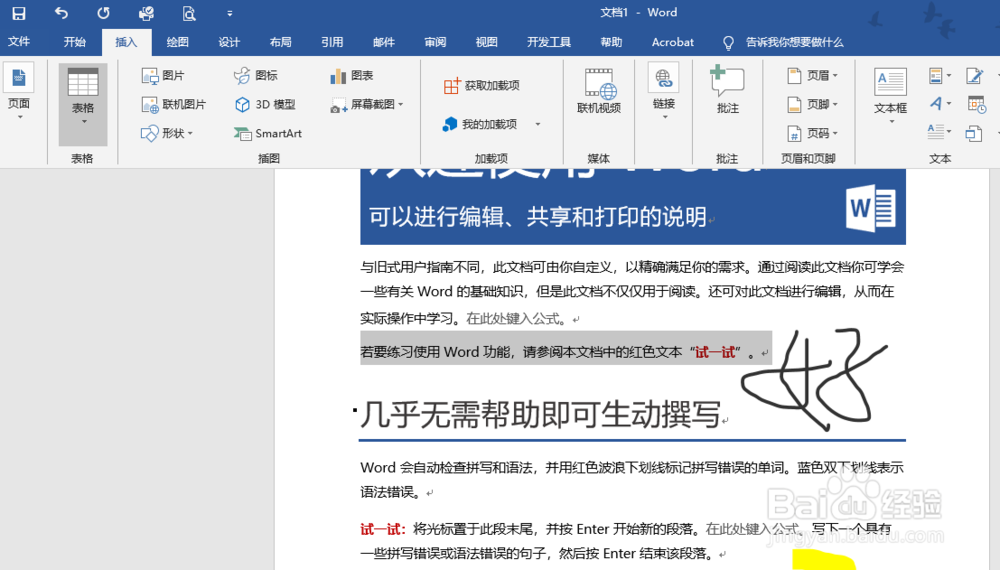This screenshot has width=1000, height=570.
Task: Click 获取加载项 get add-ins
Action: click(482, 85)
